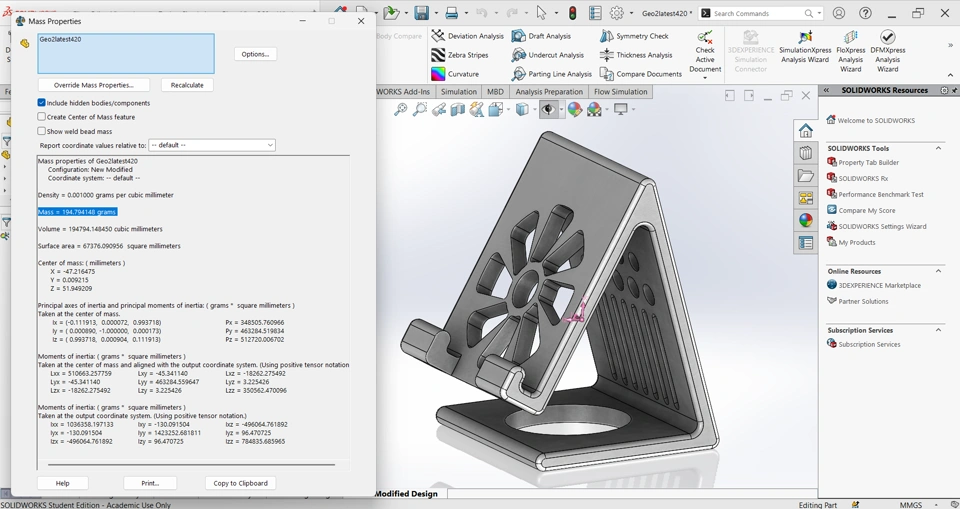
Task: Click Zoom to Area magnifier icon
Action: tap(419, 110)
